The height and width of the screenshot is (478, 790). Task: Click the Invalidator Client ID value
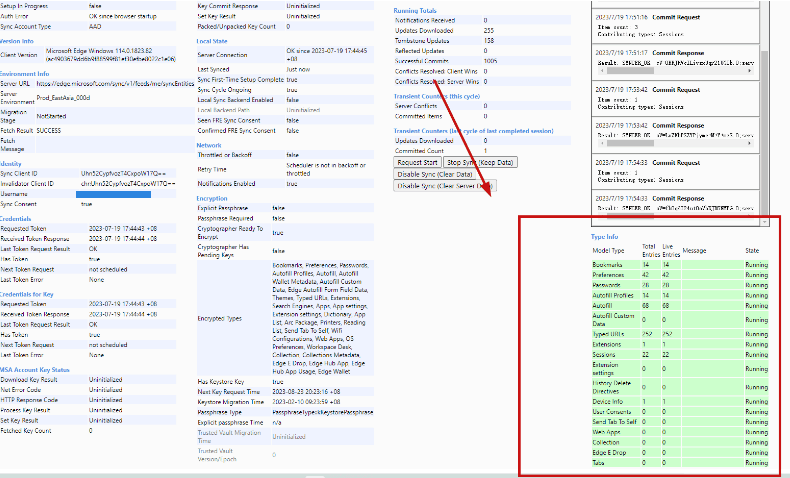coord(128,184)
